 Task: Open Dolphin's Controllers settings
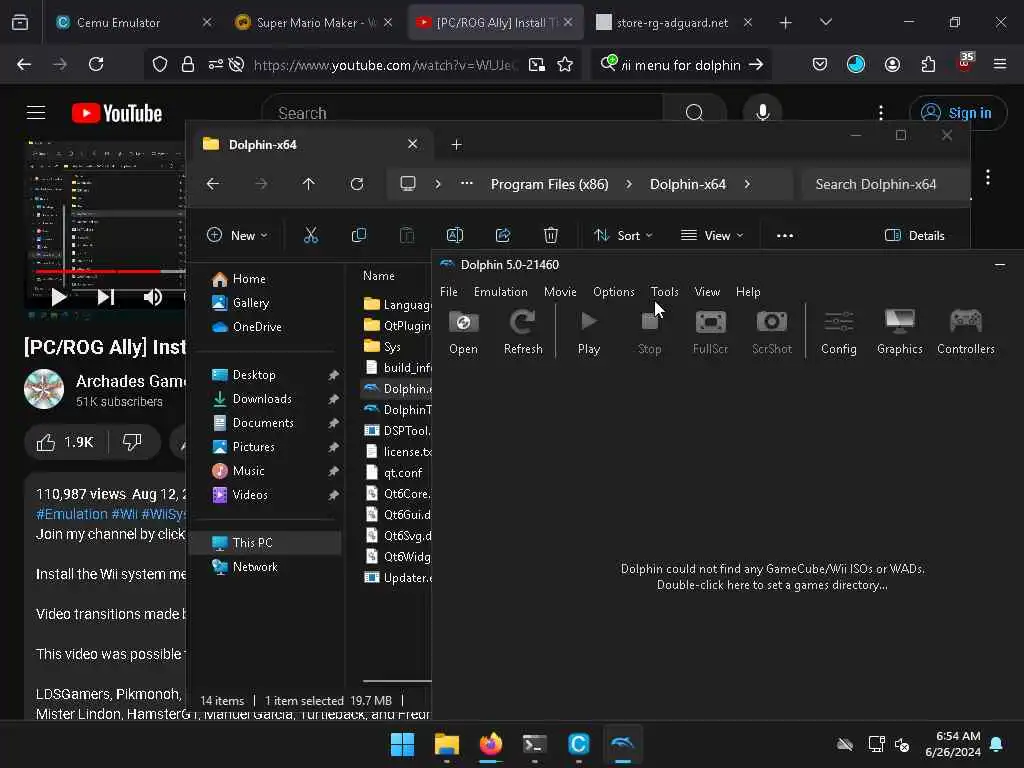tap(965, 332)
